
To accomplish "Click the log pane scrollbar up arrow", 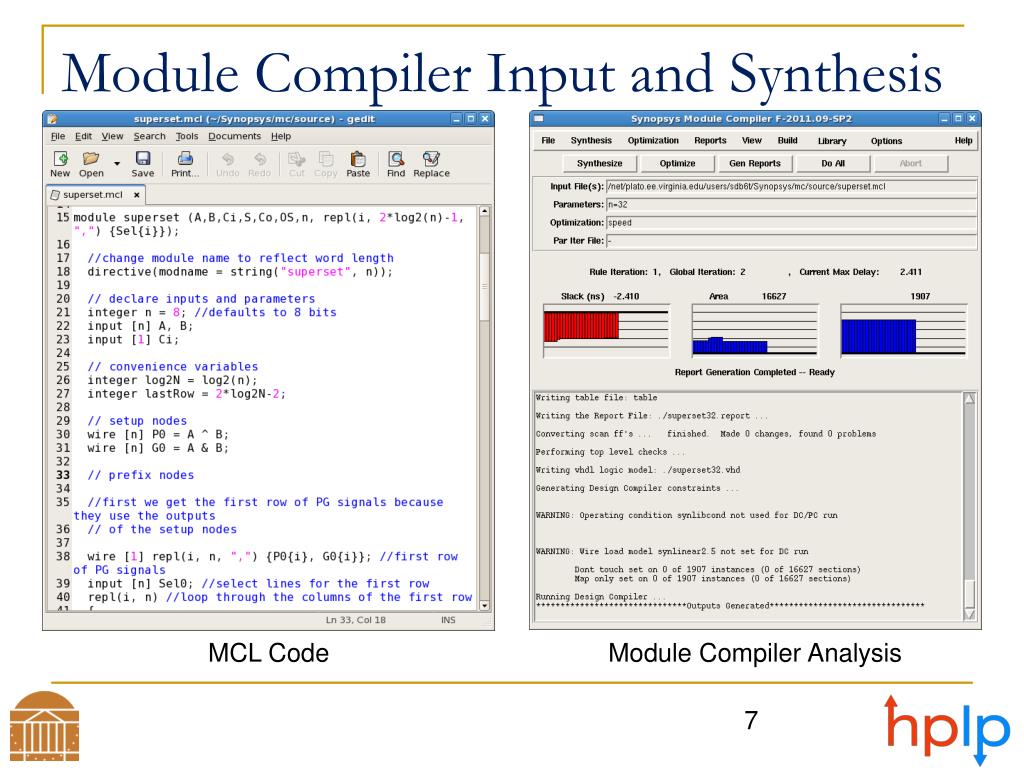I will pyautogui.click(x=970, y=398).
